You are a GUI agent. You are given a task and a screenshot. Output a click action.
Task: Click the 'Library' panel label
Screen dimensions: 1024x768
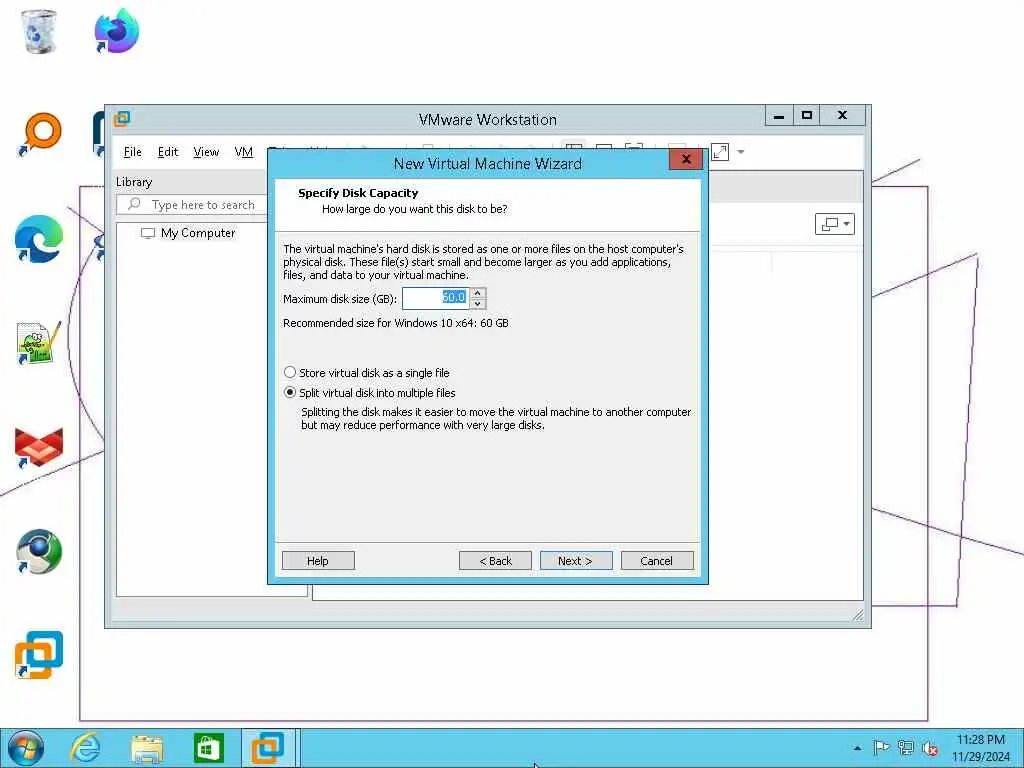pos(134,182)
